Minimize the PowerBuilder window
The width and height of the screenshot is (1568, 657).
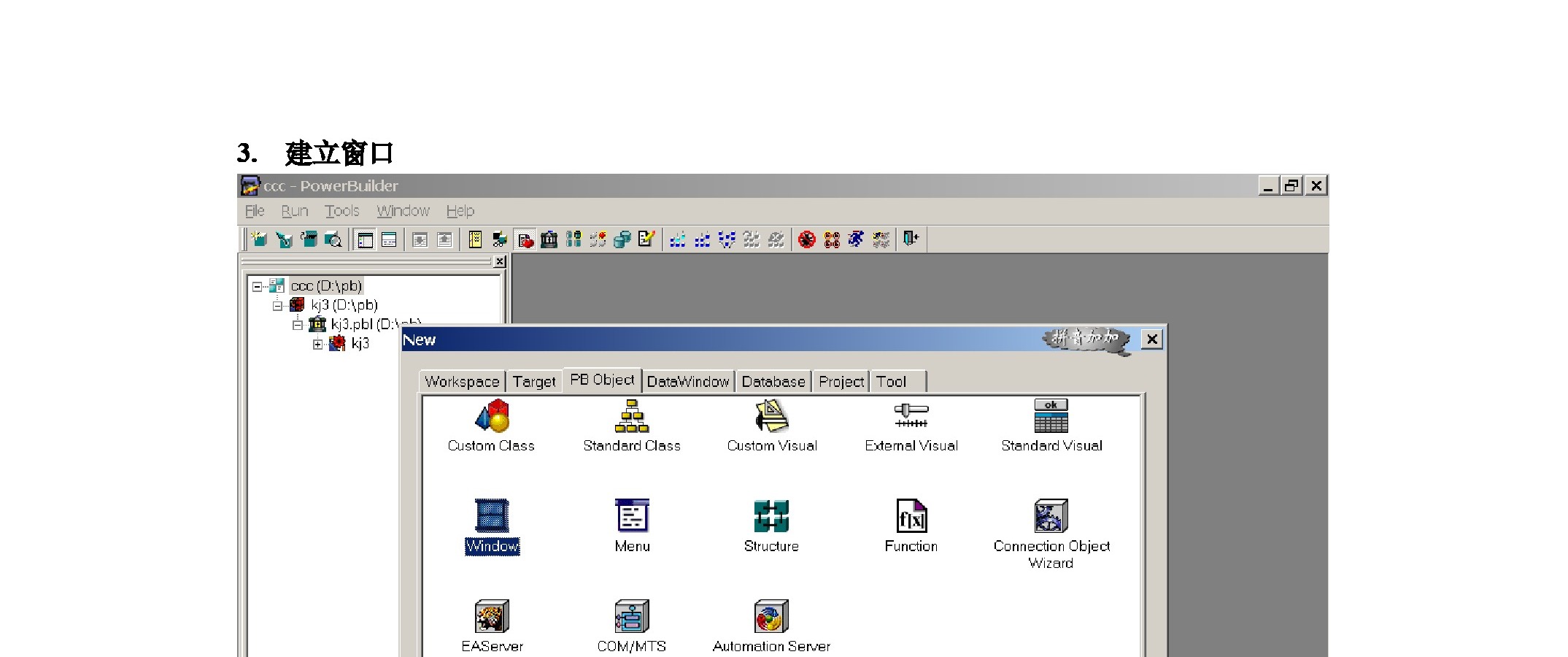click(x=1269, y=185)
